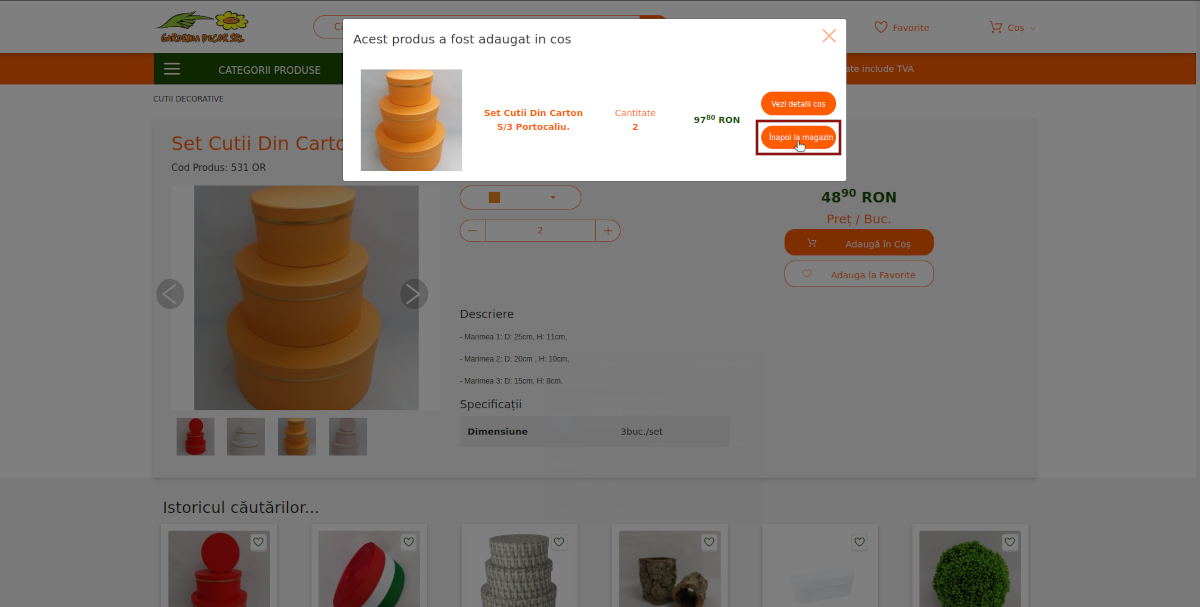Expand the color selection dropdown
The image size is (1200, 607).
pyautogui.click(x=520, y=198)
